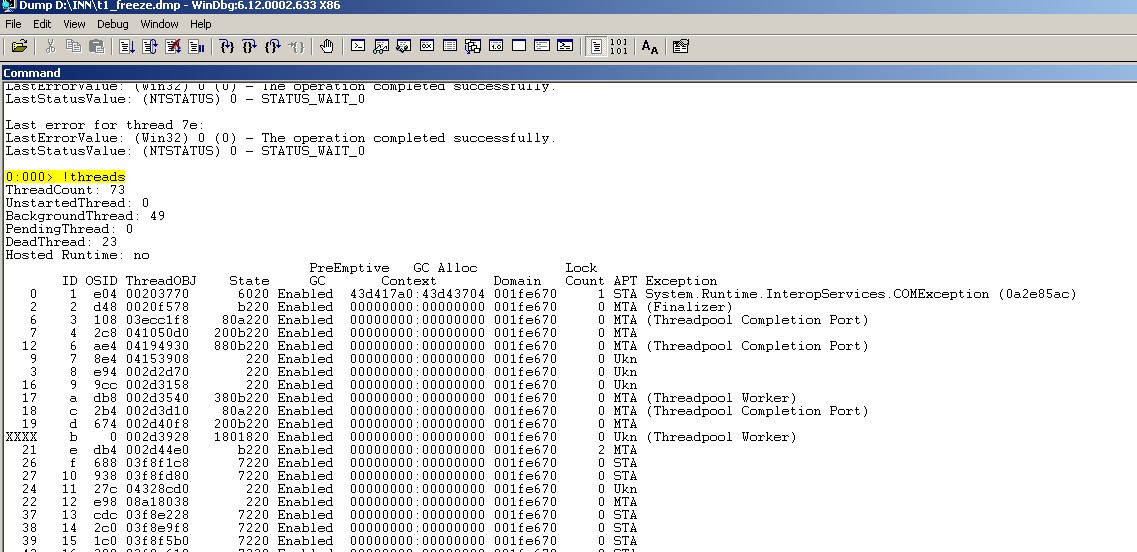
Task: Click the '(Threadpool Worker)' label in thread 17 row
Action: pos(721,397)
